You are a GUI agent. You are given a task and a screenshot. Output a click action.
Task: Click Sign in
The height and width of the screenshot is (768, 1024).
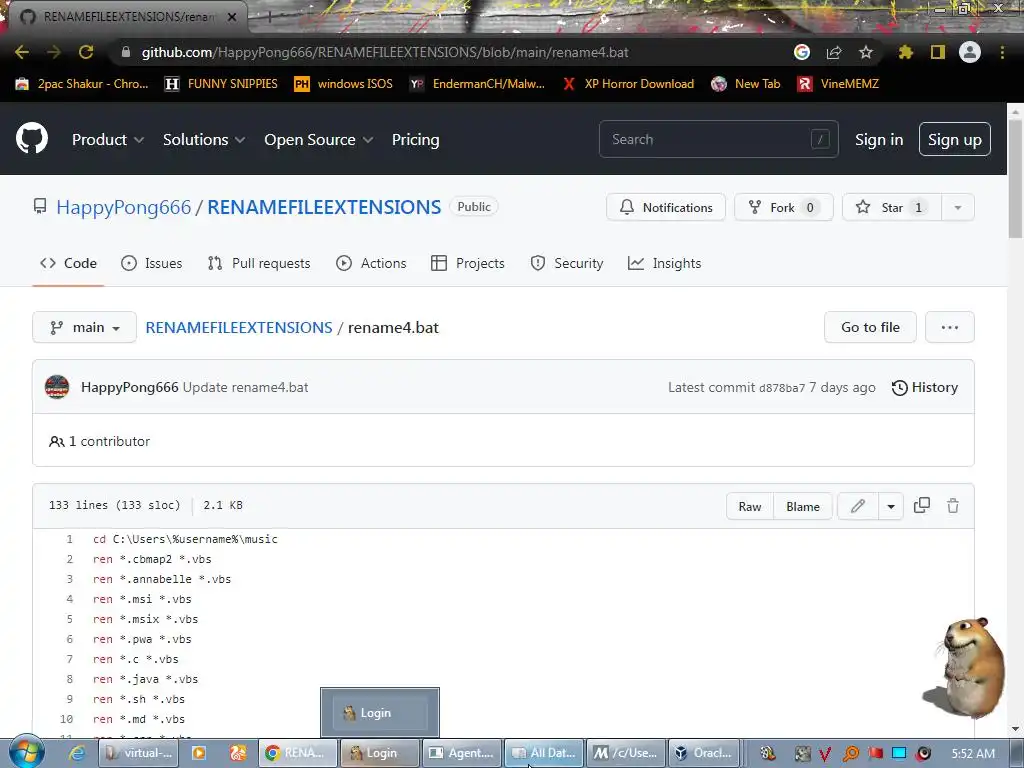[x=879, y=139]
